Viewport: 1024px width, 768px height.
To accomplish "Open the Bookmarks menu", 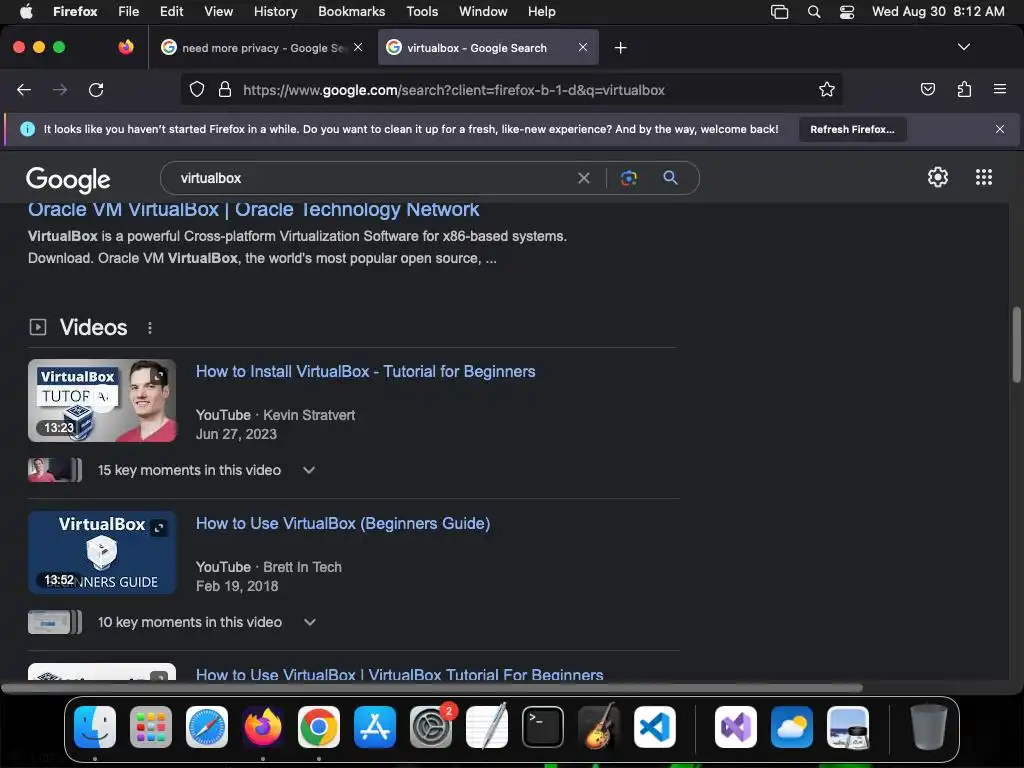I will click(352, 12).
